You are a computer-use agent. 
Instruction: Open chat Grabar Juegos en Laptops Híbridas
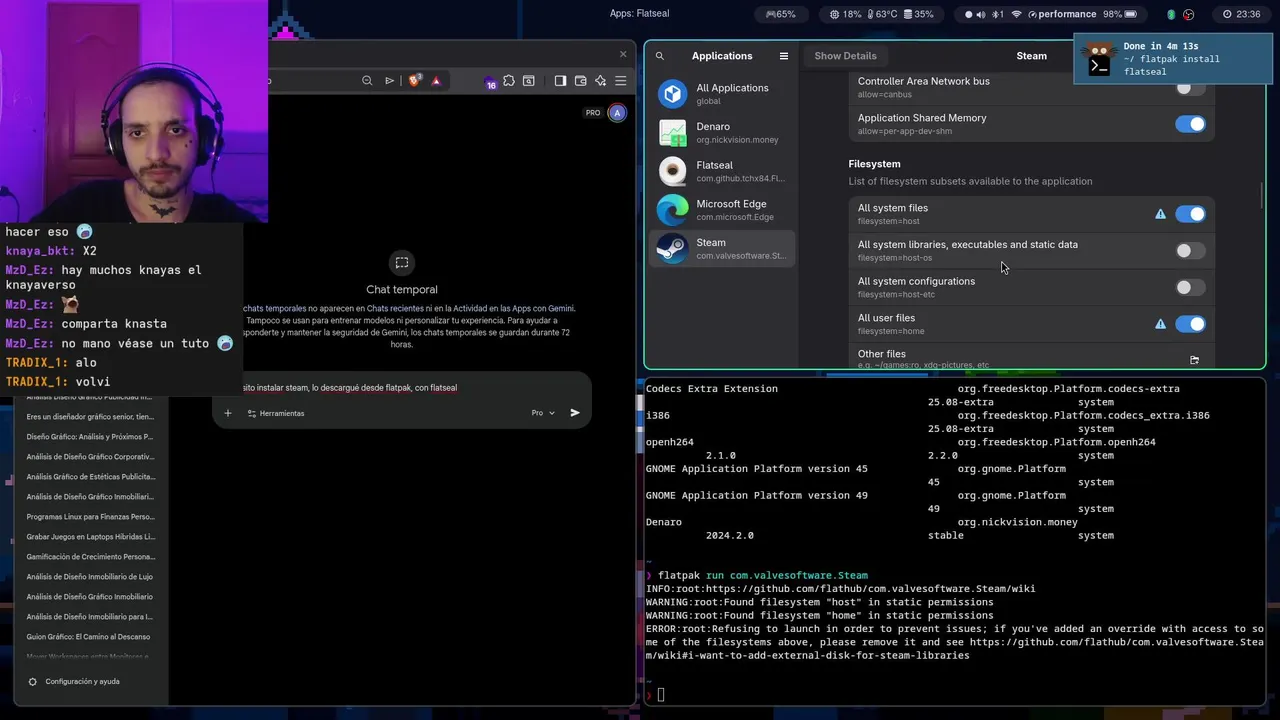click(90, 537)
